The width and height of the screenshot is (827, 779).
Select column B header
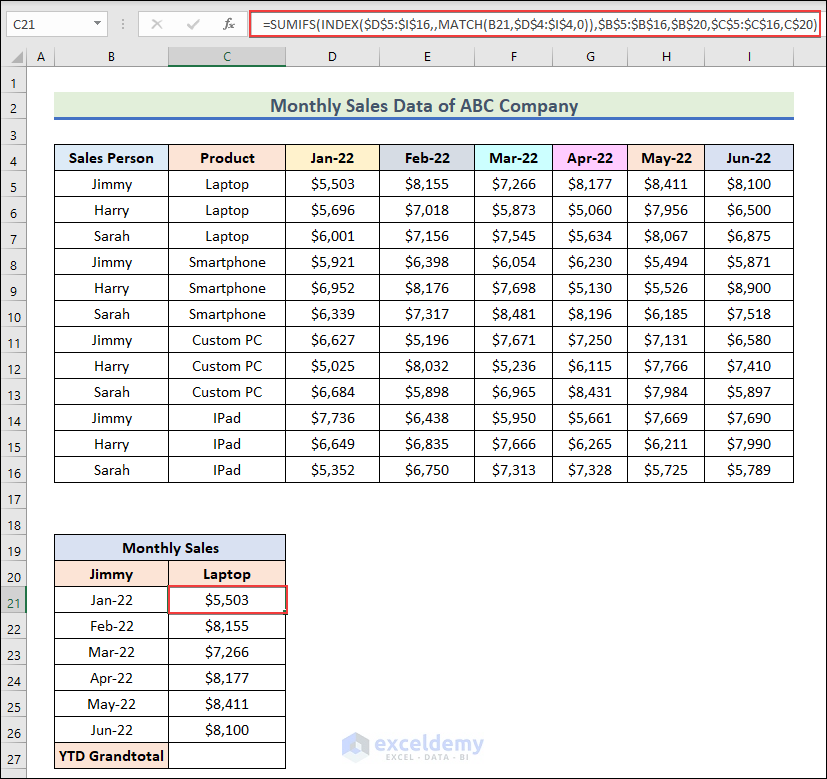tap(111, 56)
